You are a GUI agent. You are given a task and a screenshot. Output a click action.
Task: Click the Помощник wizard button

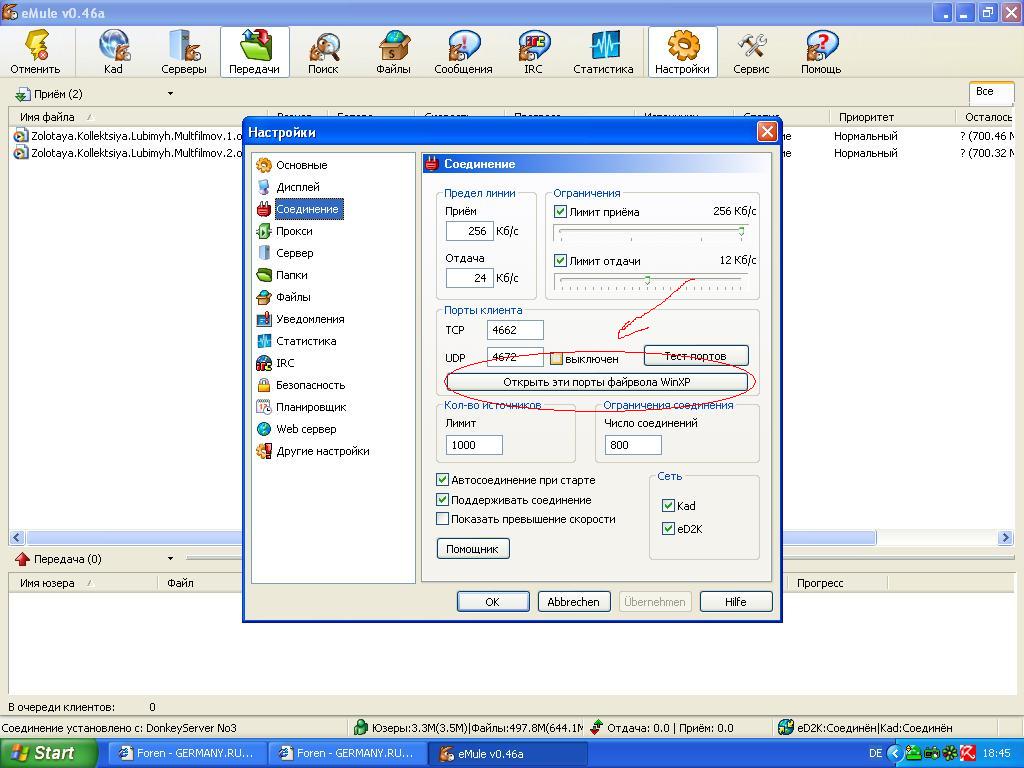tap(473, 549)
